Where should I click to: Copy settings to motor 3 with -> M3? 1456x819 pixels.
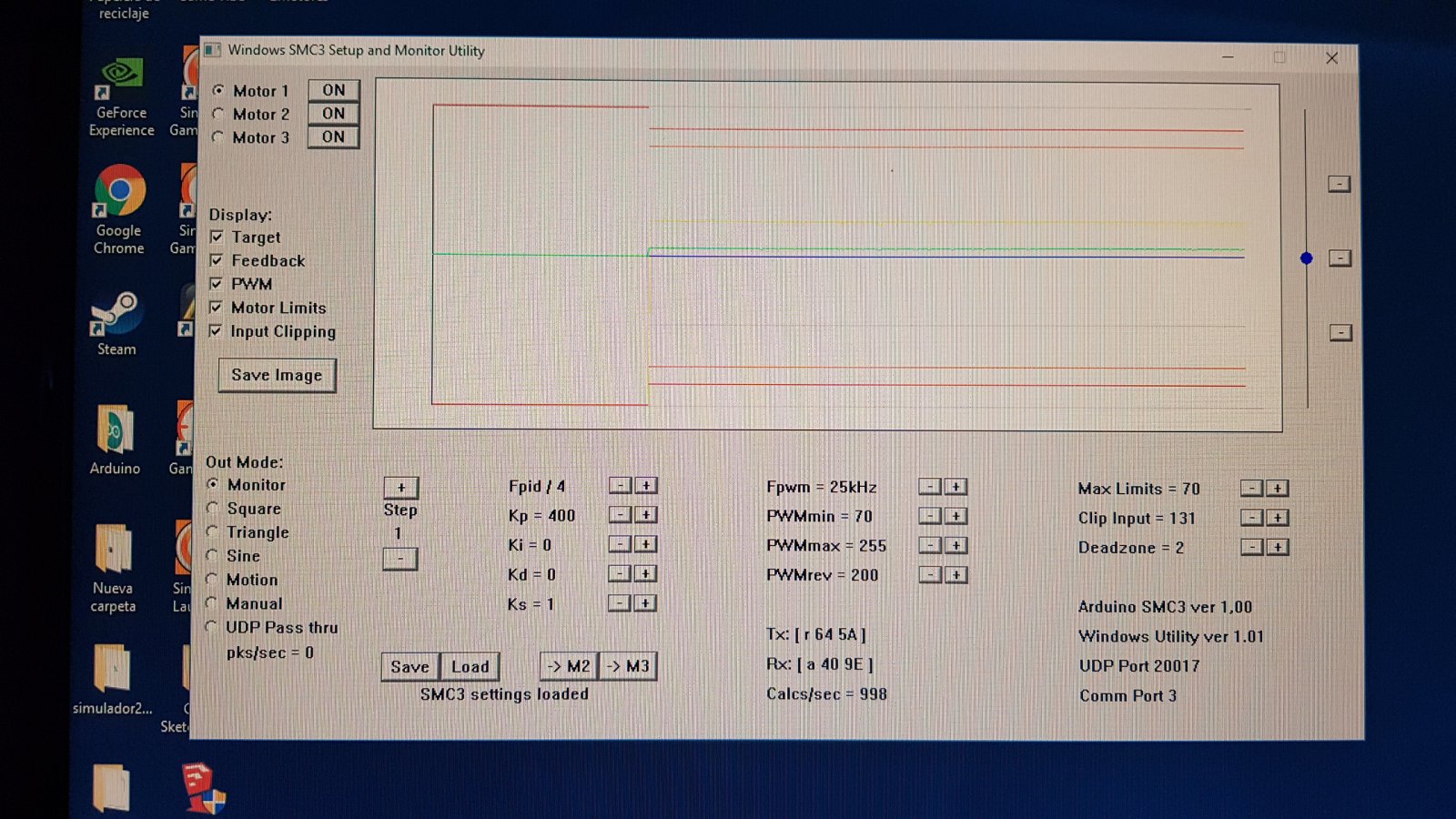click(x=628, y=666)
